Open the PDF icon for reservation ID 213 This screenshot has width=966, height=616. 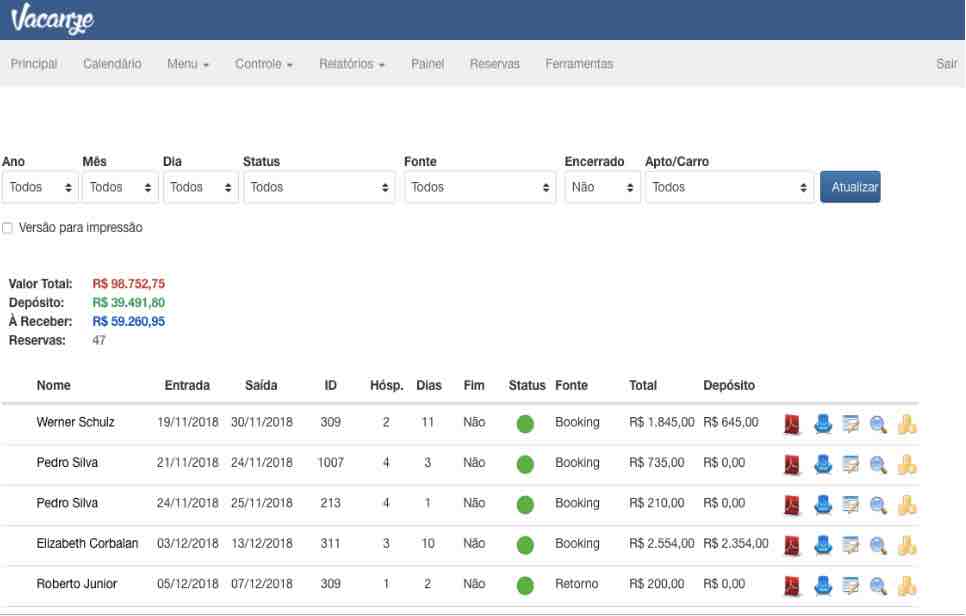tap(792, 505)
